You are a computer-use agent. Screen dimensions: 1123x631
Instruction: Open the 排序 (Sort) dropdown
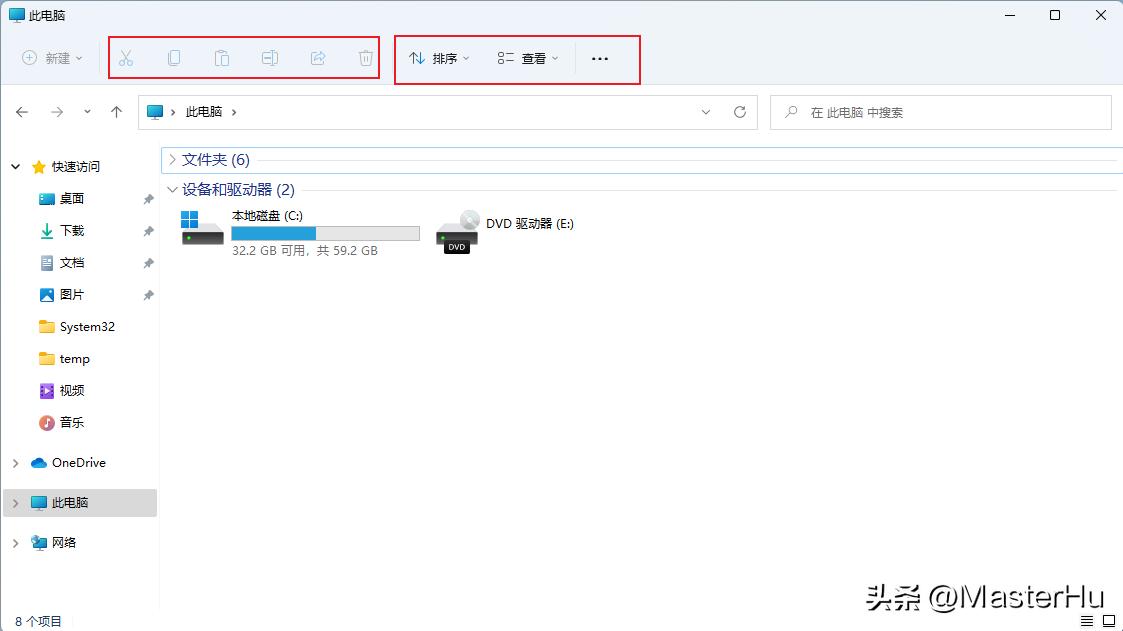(x=439, y=58)
